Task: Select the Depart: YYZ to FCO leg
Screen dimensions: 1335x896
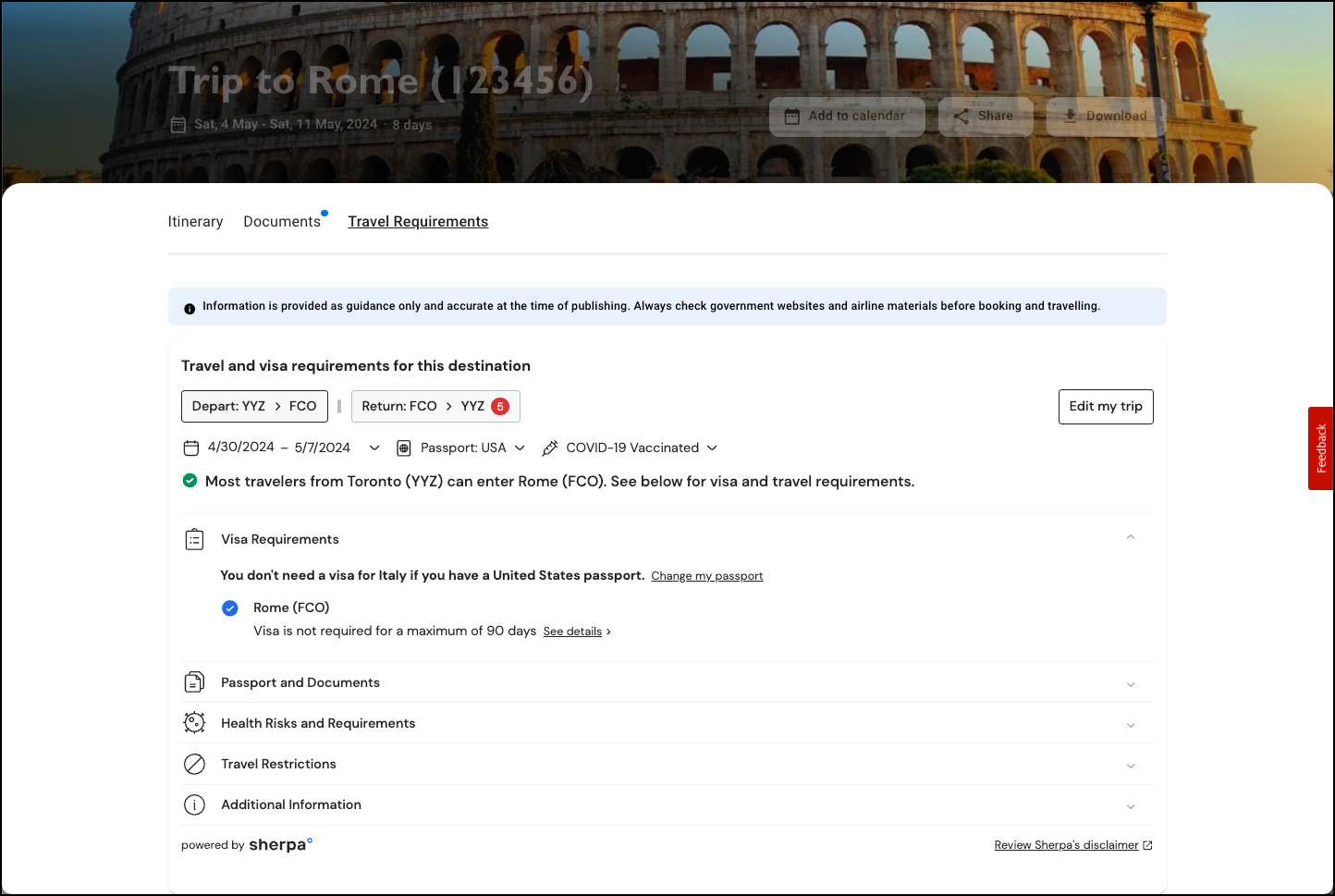Action: point(254,406)
